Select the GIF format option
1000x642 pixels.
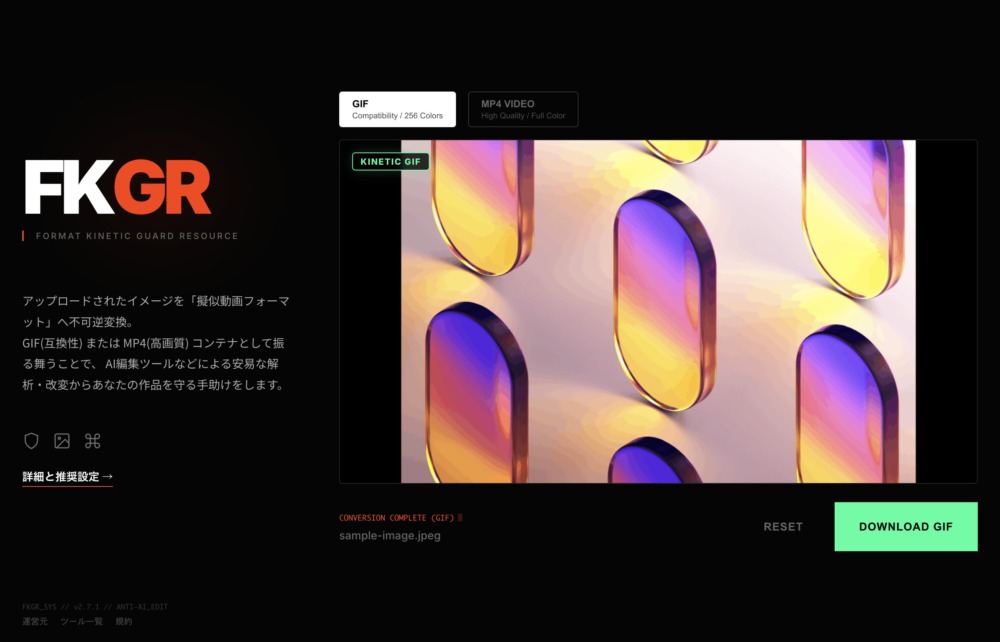(x=397, y=109)
